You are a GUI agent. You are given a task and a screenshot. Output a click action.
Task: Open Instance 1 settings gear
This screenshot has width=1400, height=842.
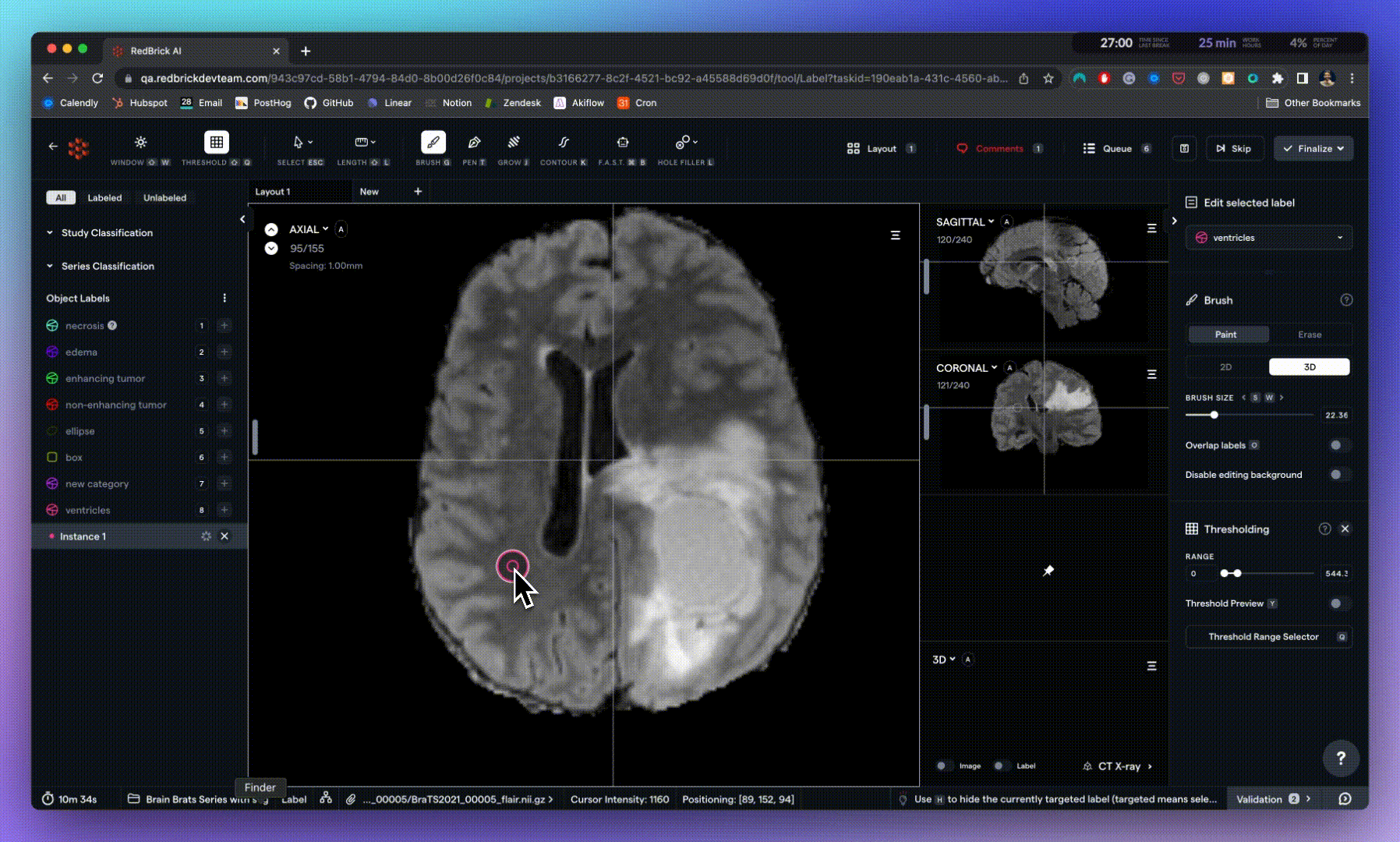(x=206, y=536)
